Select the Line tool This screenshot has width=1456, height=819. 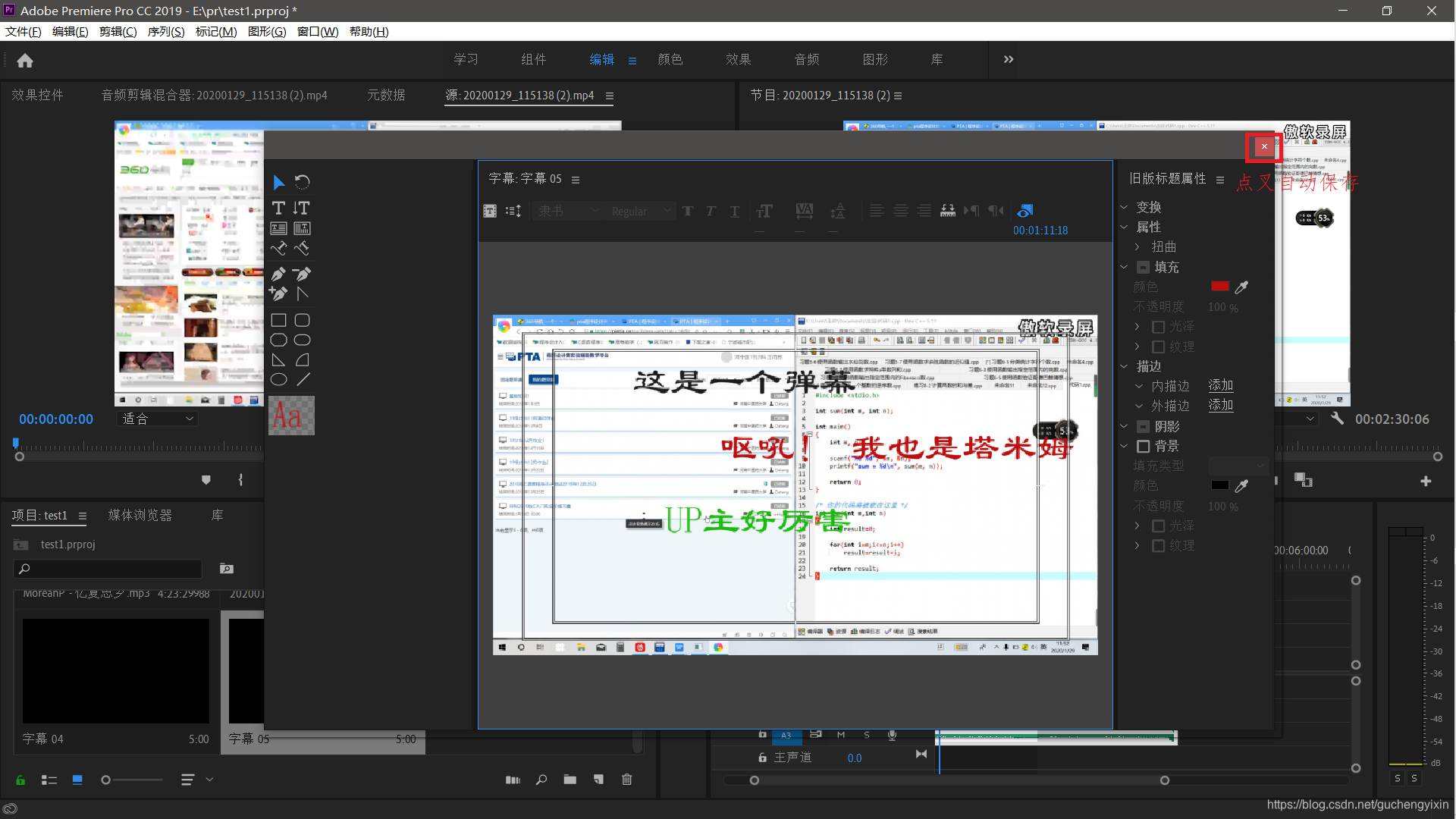[x=302, y=379]
